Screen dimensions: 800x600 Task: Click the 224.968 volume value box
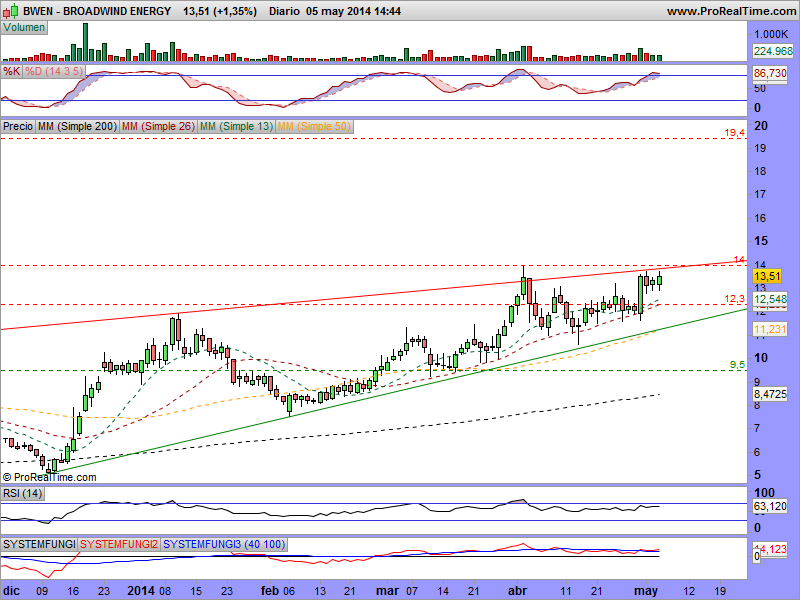[773, 51]
